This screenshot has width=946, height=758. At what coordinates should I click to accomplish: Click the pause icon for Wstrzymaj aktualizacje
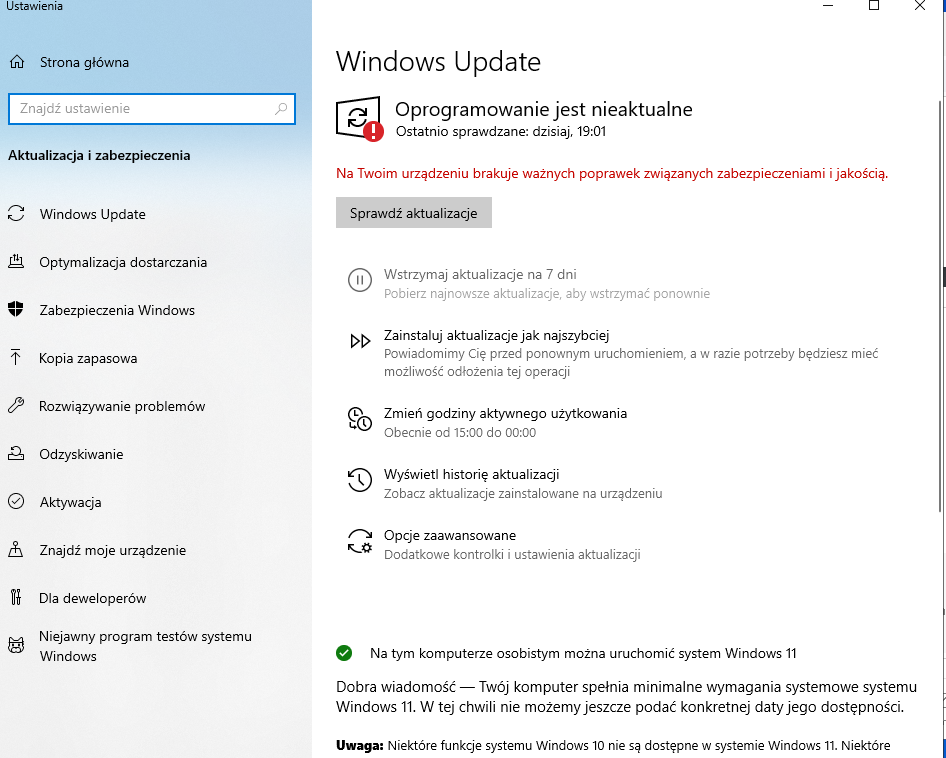360,280
